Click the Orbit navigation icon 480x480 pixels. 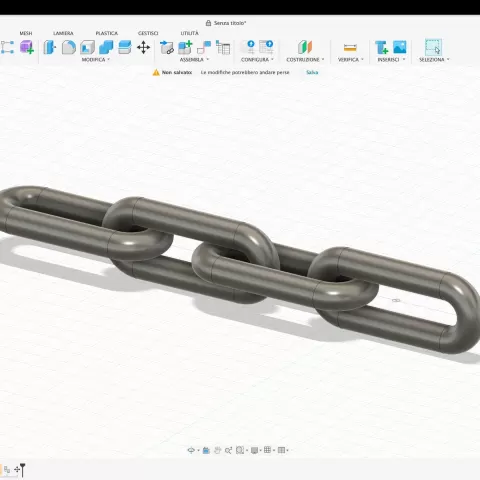click(191, 450)
